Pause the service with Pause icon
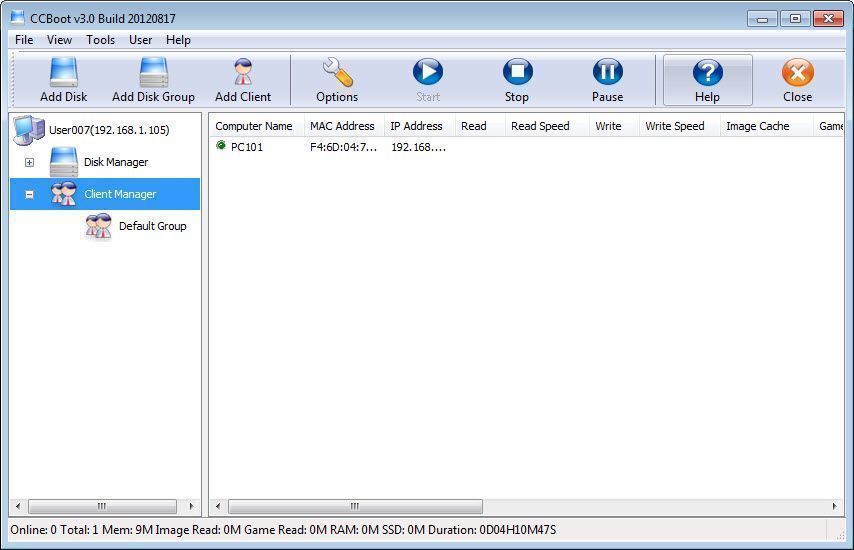Screen dimensions: 854x550 pyautogui.click(x=607, y=72)
